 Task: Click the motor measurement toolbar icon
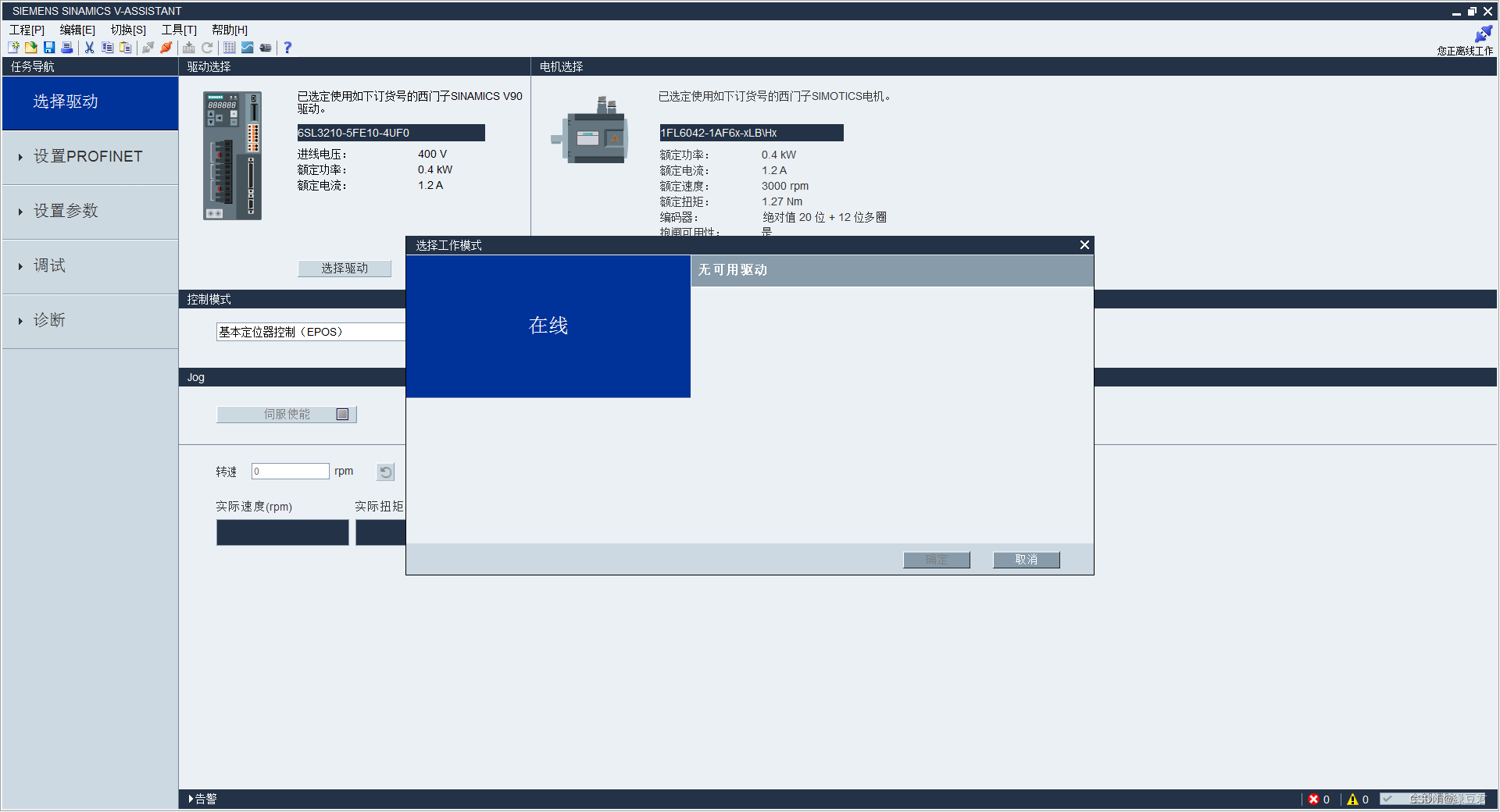tap(266, 48)
